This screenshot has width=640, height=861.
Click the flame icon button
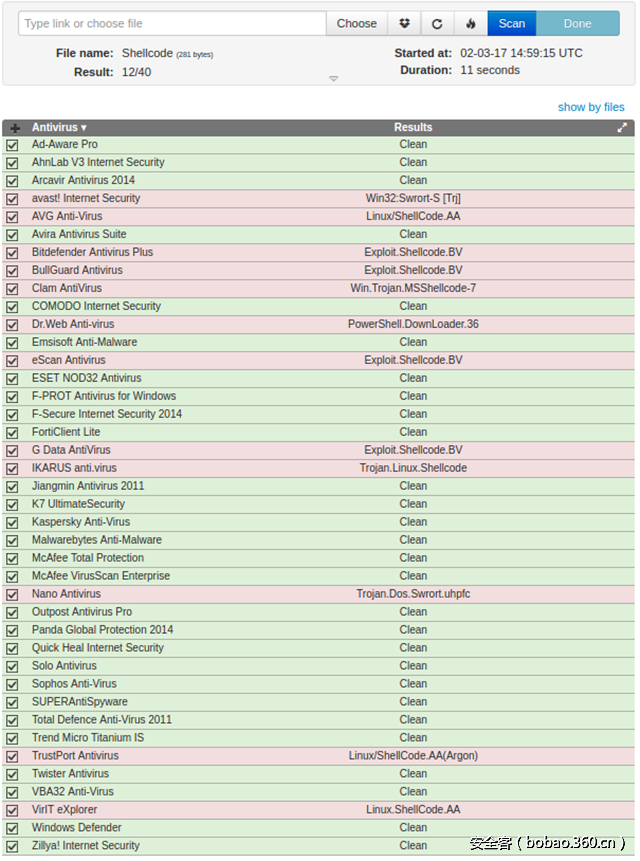[471, 24]
